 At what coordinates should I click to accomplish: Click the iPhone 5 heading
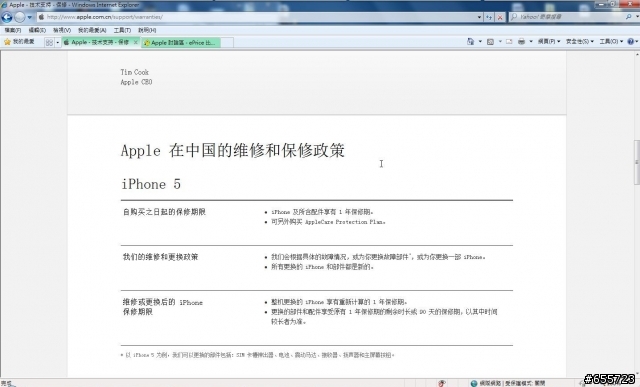point(151,184)
